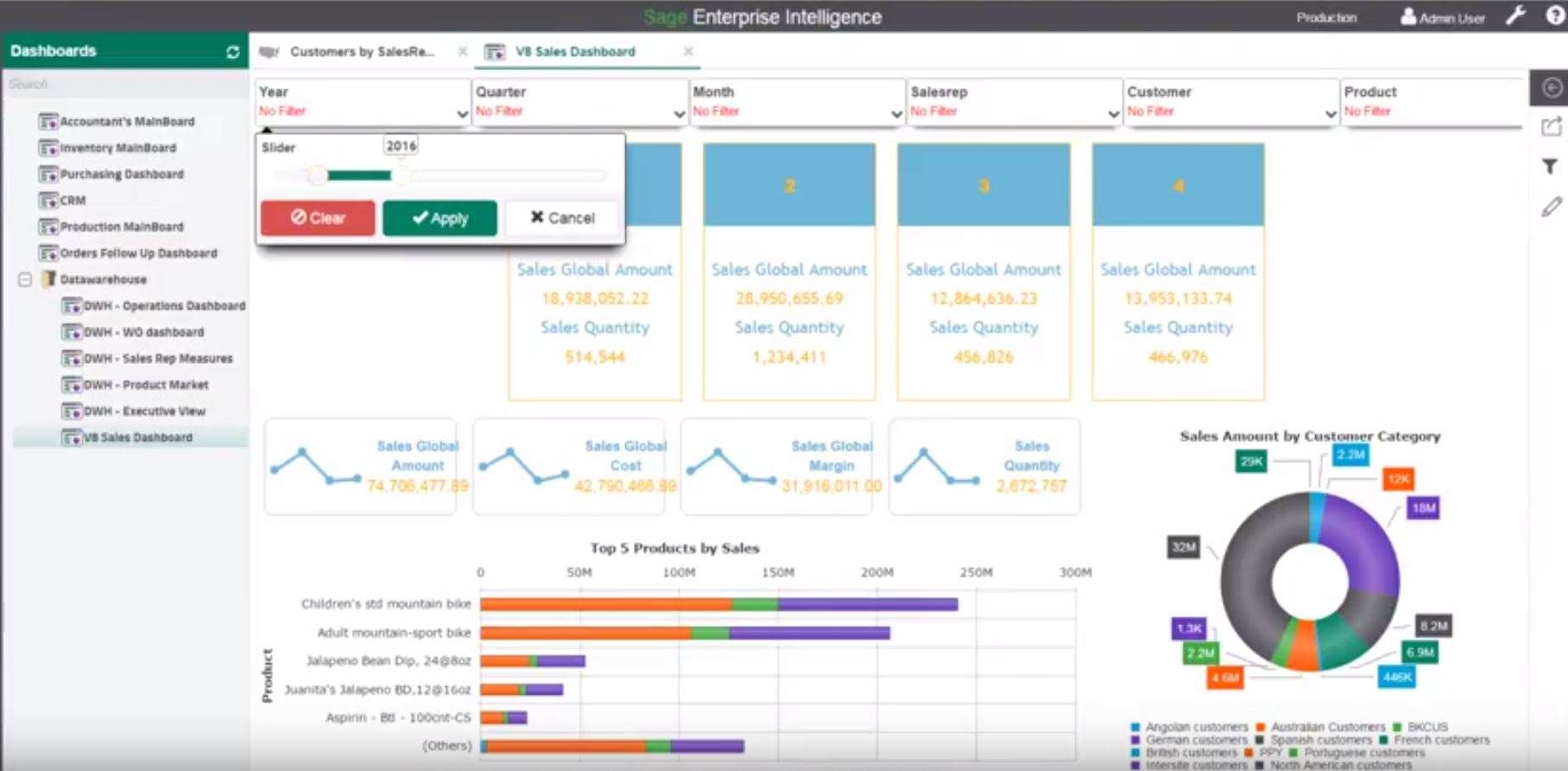The image size is (1568, 771).
Task: Click the dashboards Search field
Action: (x=126, y=84)
